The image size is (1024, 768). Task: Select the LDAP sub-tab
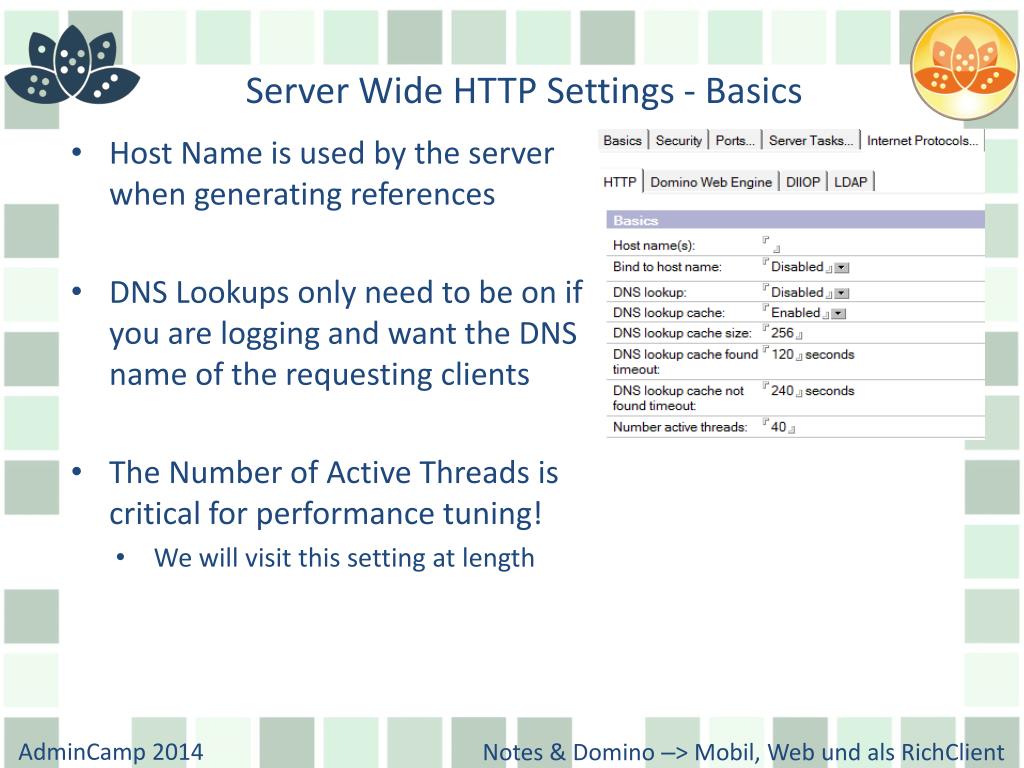tap(850, 182)
